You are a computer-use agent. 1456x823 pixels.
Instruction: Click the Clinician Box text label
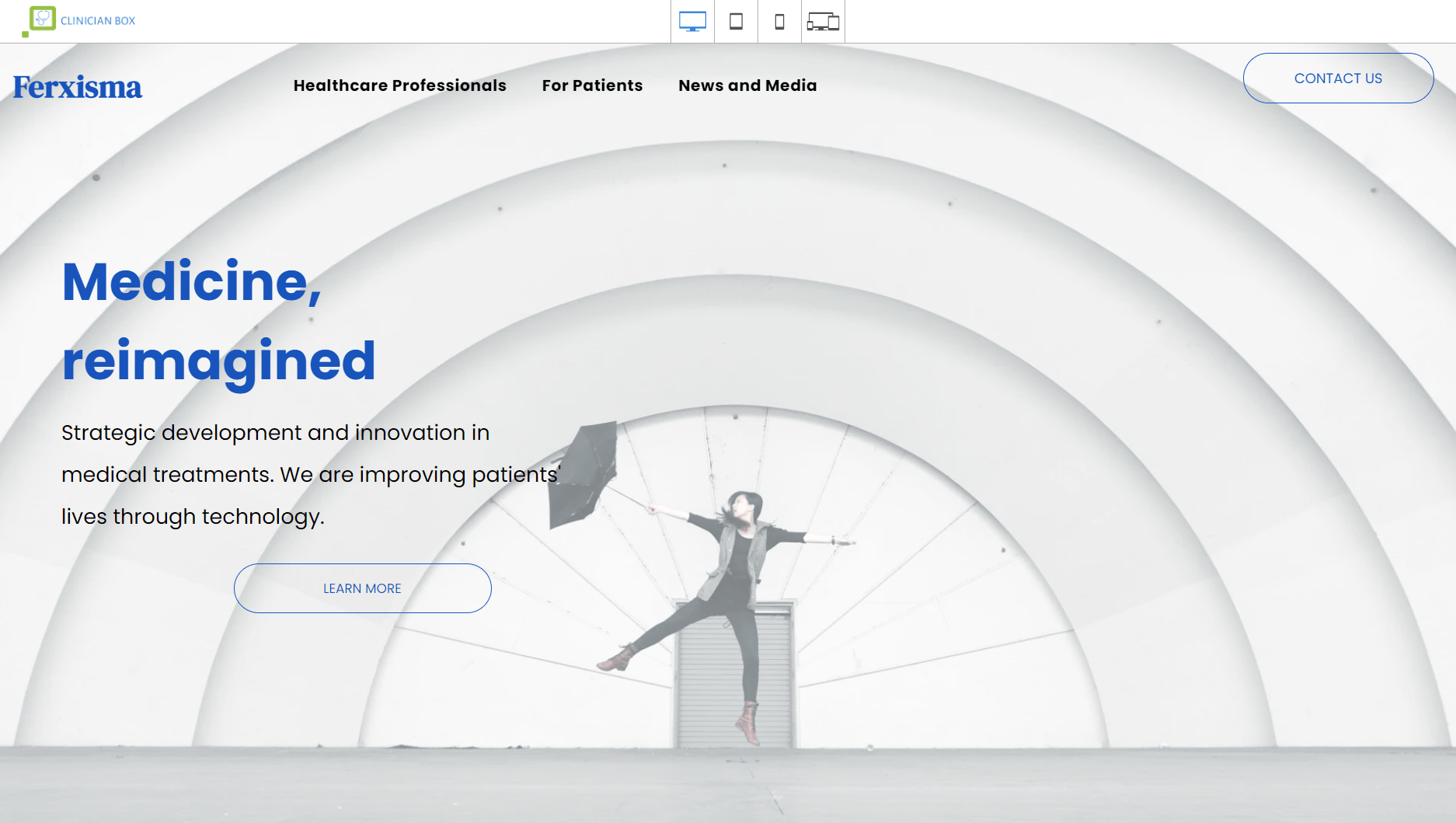pyautogui.click(x=98, y=21)
